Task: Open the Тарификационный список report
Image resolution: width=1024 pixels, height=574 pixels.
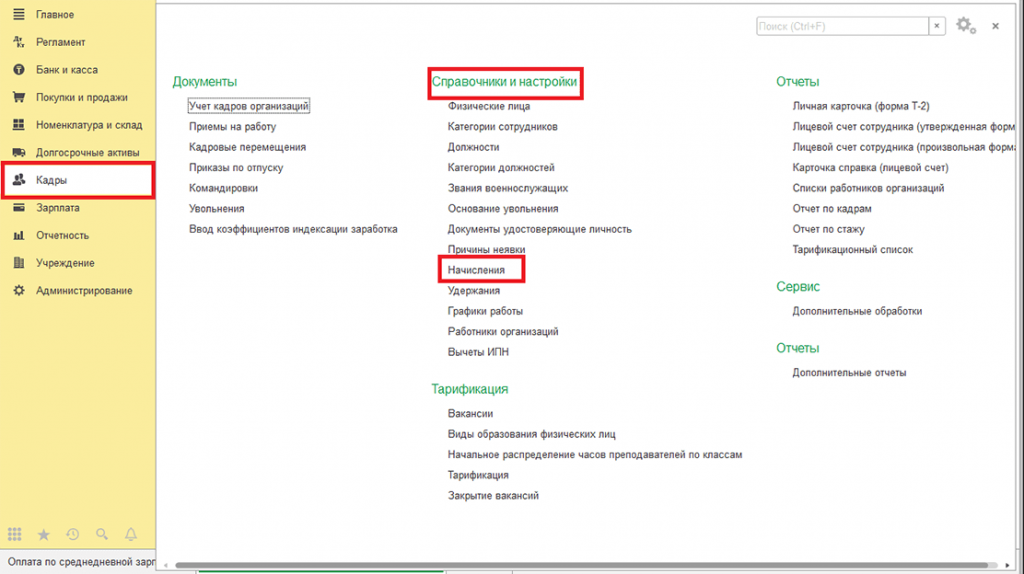Action: pyautogui.click(x=852, y=249)
